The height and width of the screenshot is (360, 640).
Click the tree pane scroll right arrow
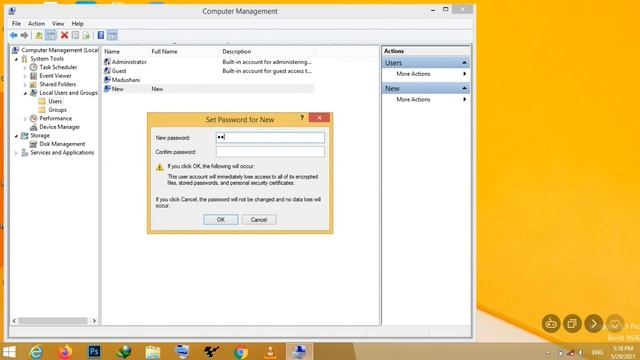94,321
